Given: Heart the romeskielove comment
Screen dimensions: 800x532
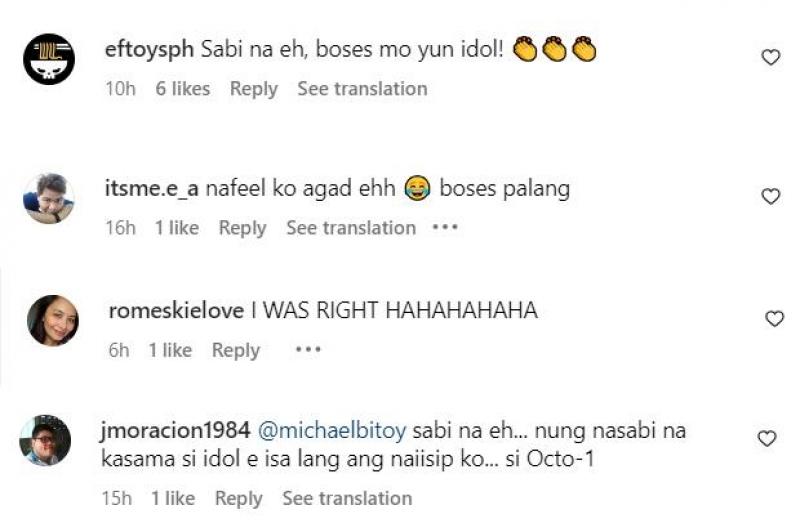Looking at the screenshot, I should pos(773,319).
